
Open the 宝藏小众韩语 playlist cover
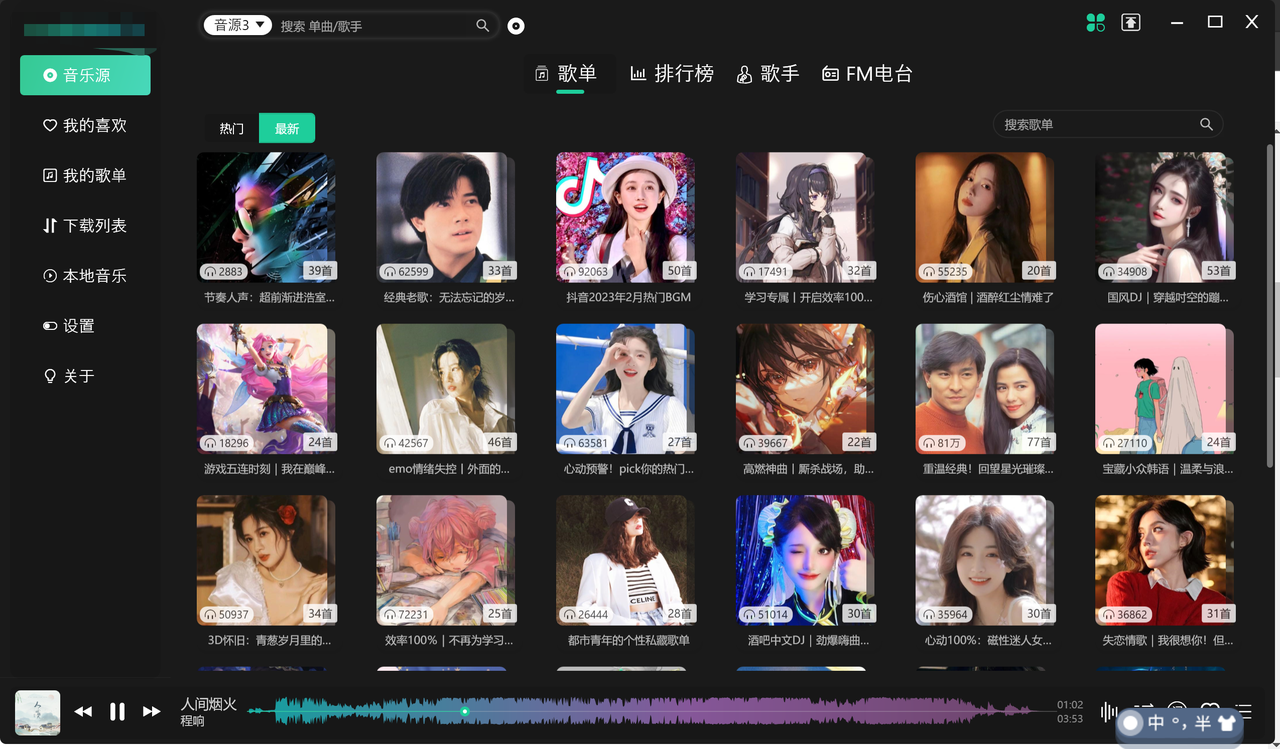tap(1165, 389)
